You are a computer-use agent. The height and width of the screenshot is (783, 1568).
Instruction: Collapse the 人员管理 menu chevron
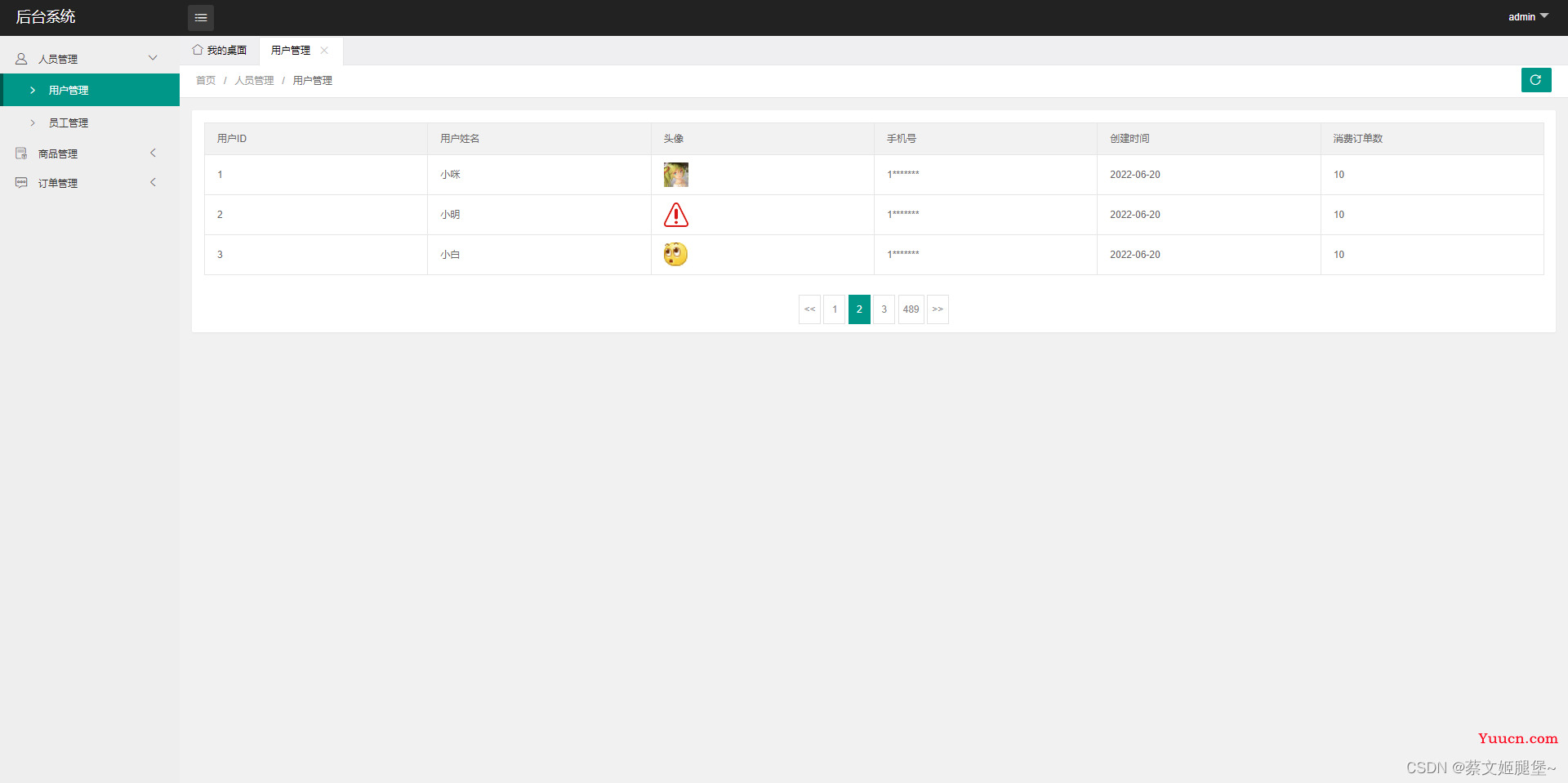[x=153, y=58]
